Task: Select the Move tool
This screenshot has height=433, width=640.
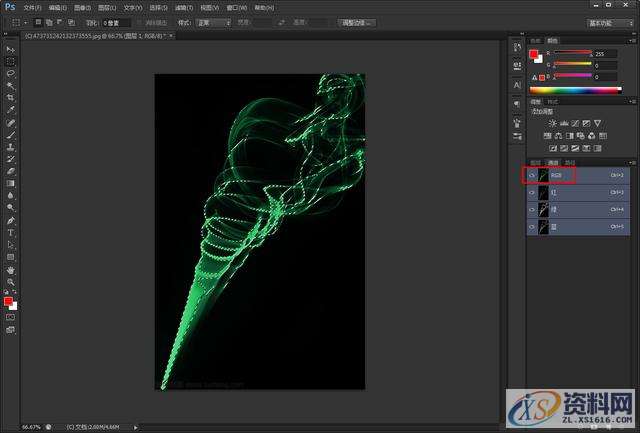Action: (10, 49)
